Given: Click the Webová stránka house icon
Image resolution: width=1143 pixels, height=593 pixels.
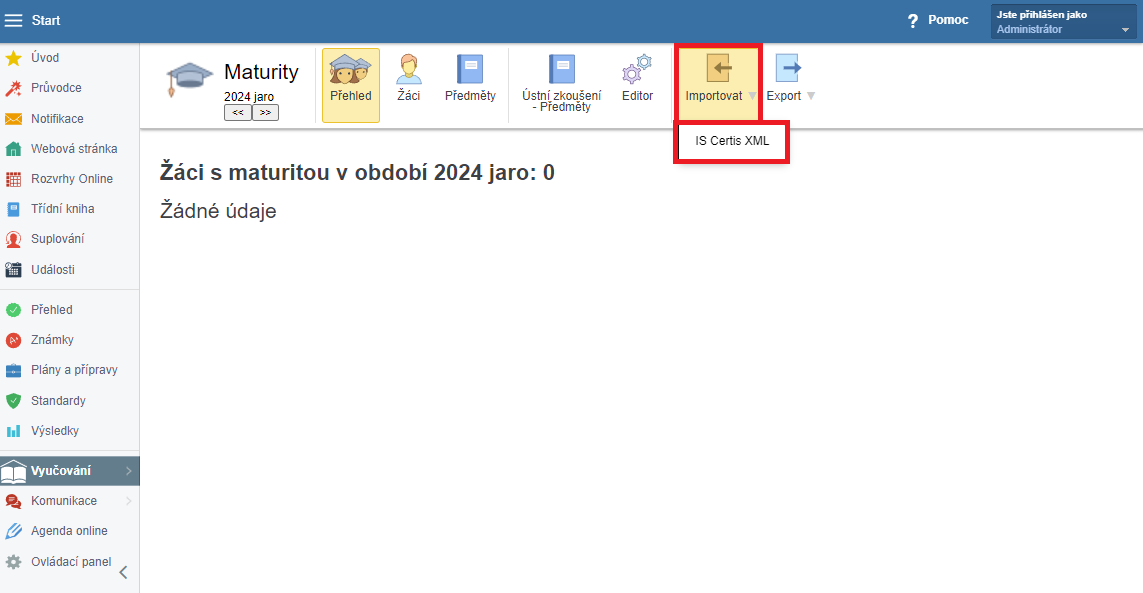Looking at the screenshot, I should tap(13, 149).
